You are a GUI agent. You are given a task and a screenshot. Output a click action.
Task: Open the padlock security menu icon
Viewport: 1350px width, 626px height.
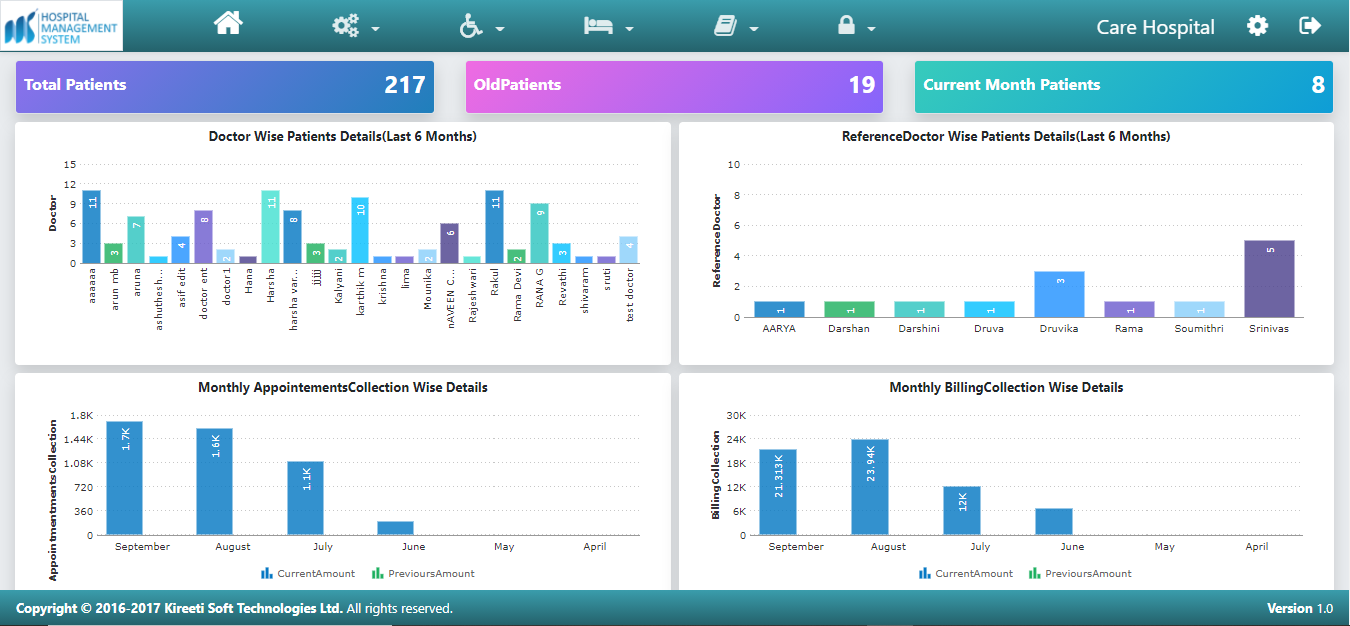tap(846, 26)
